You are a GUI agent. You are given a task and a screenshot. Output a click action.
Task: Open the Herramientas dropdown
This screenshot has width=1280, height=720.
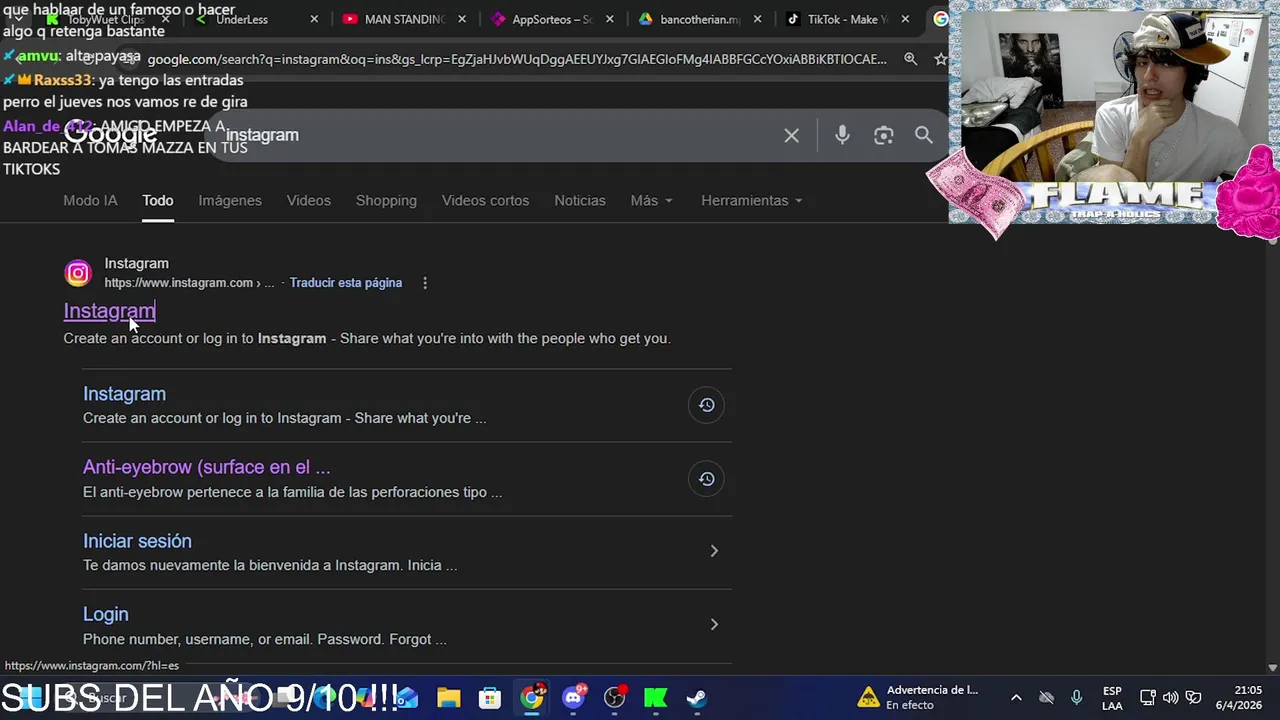[x=752, y=201]
